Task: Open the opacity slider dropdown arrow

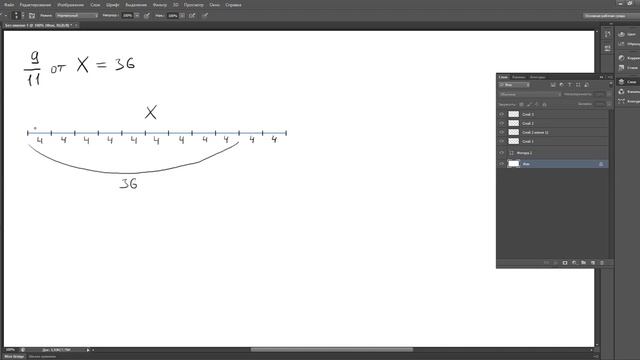Action: tap(137, 16)
